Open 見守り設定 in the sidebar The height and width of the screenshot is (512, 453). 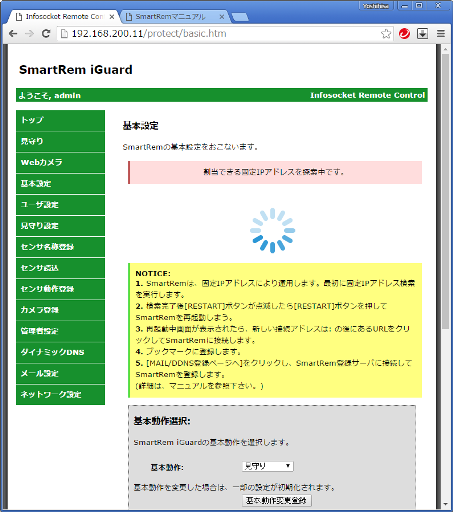click(x=60, y=226)
